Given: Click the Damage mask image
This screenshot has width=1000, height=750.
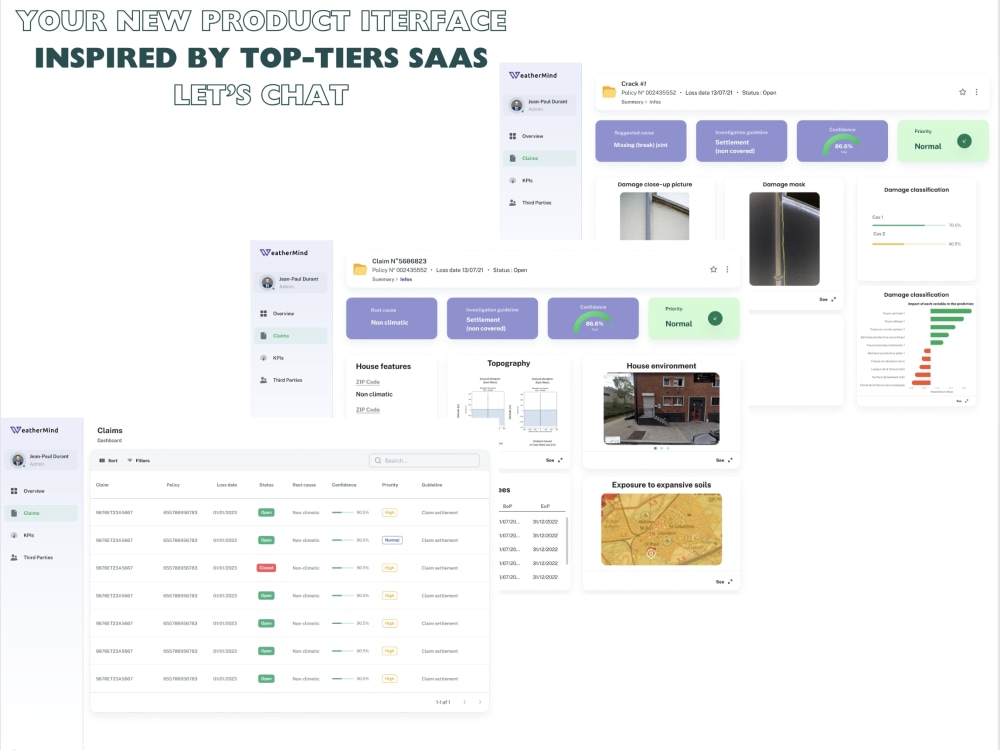Looking at the screenshot, I should pos(784,239).
